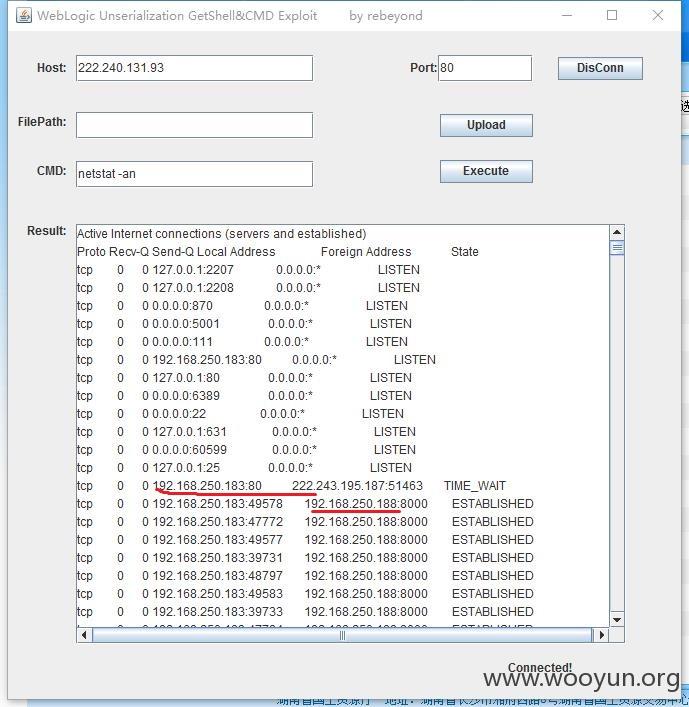Click the '0.0.0.0:5001' entry
The width and height of the screenshot is (689, 707).
tap(186, 324)
